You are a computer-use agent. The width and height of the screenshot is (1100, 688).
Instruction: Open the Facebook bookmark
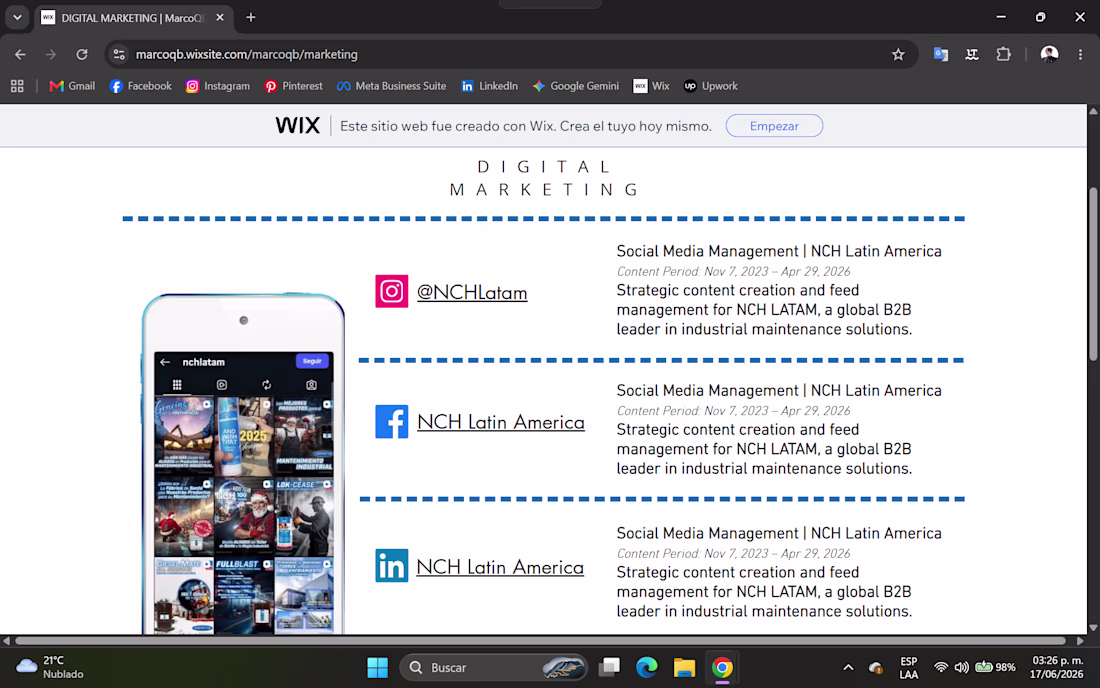click(141, 86)
